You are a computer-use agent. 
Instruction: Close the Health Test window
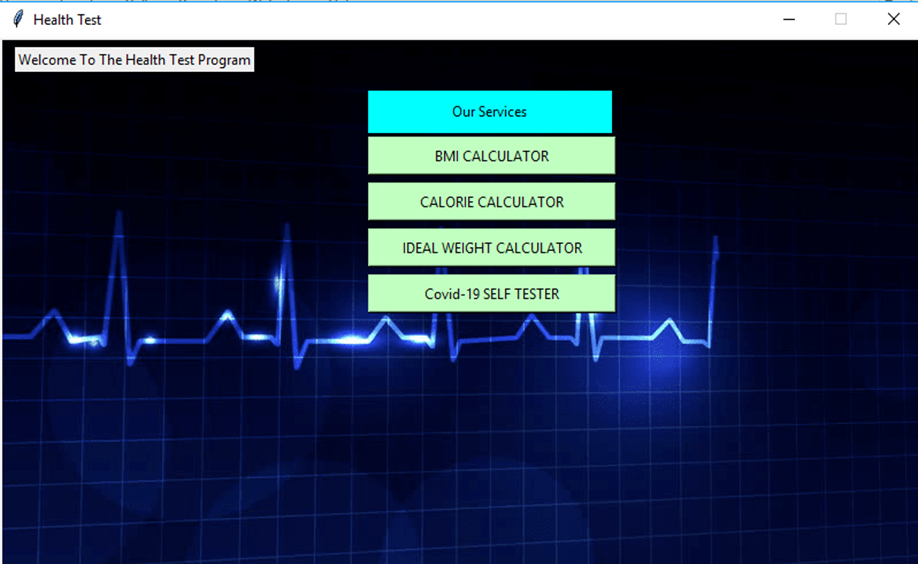click(893, 19)
